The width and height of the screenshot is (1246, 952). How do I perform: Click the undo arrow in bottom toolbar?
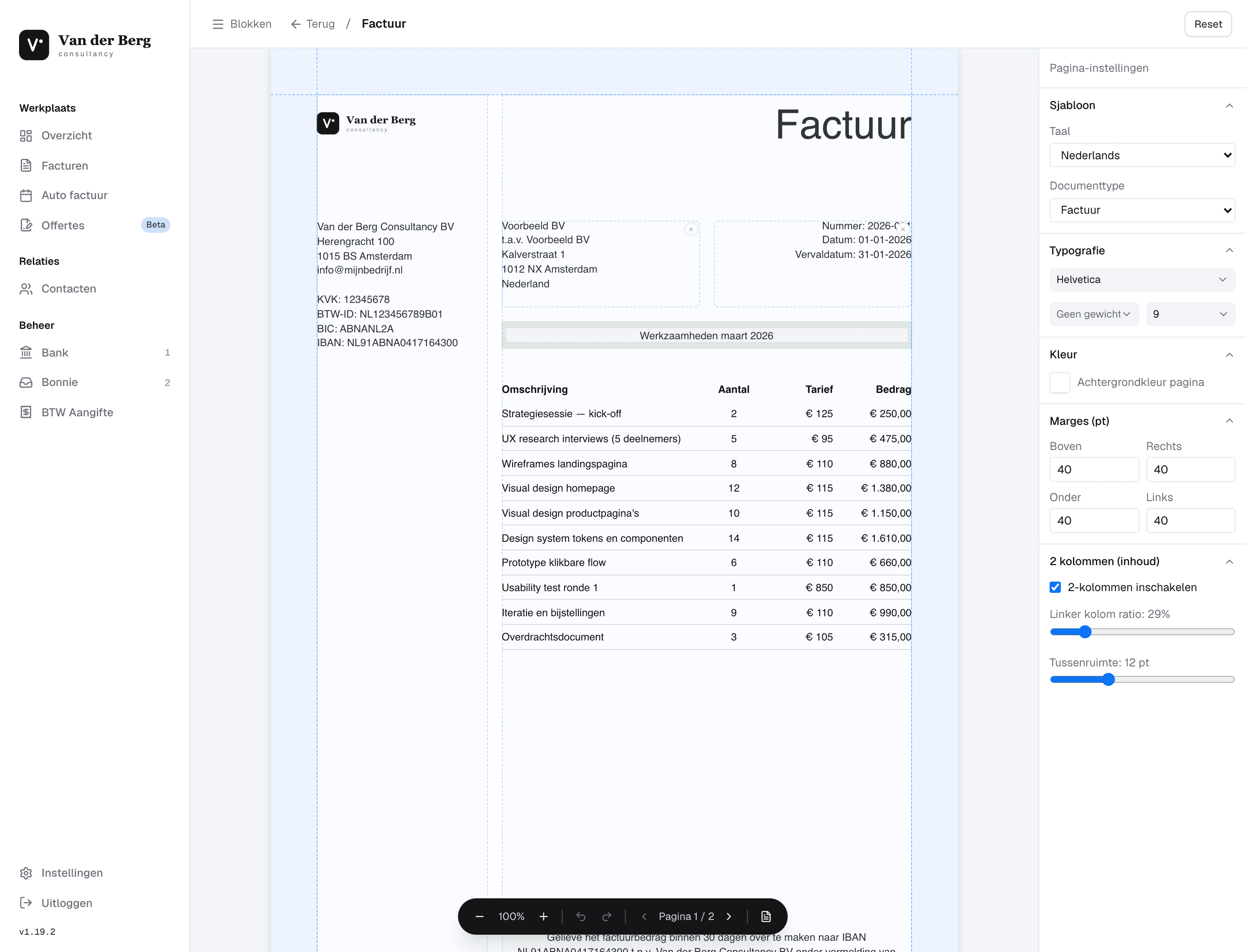point(581,917)
